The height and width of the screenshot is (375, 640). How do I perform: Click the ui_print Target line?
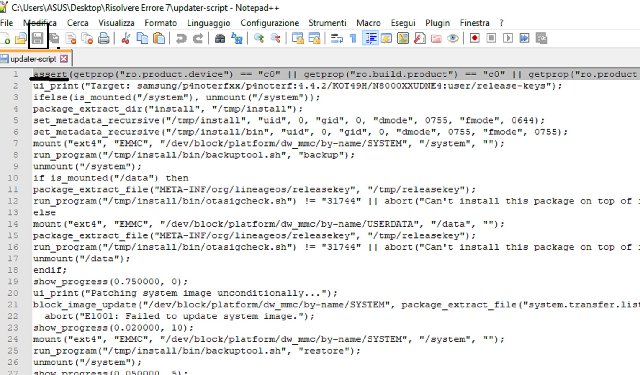tap(297, 86)
